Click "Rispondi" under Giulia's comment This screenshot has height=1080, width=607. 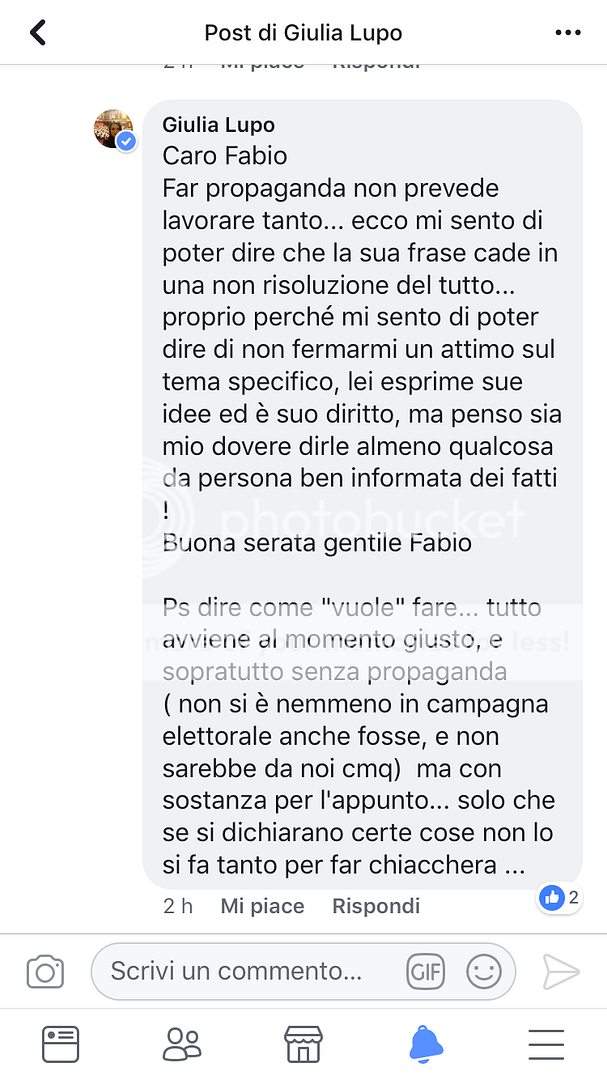(x=376, y=906)
